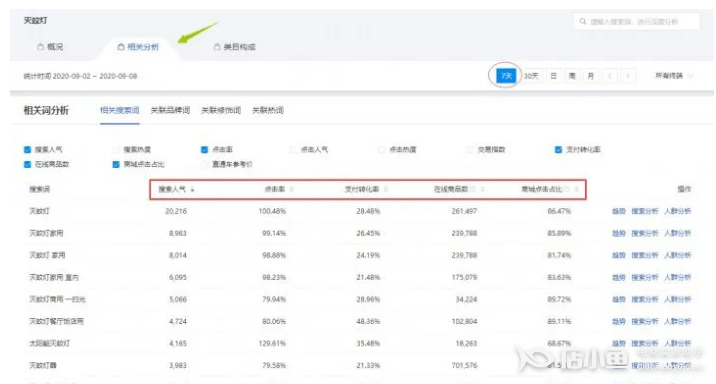Enable the 点击人气 metric checkbox

pyautogui.click(x=293, y=150)
